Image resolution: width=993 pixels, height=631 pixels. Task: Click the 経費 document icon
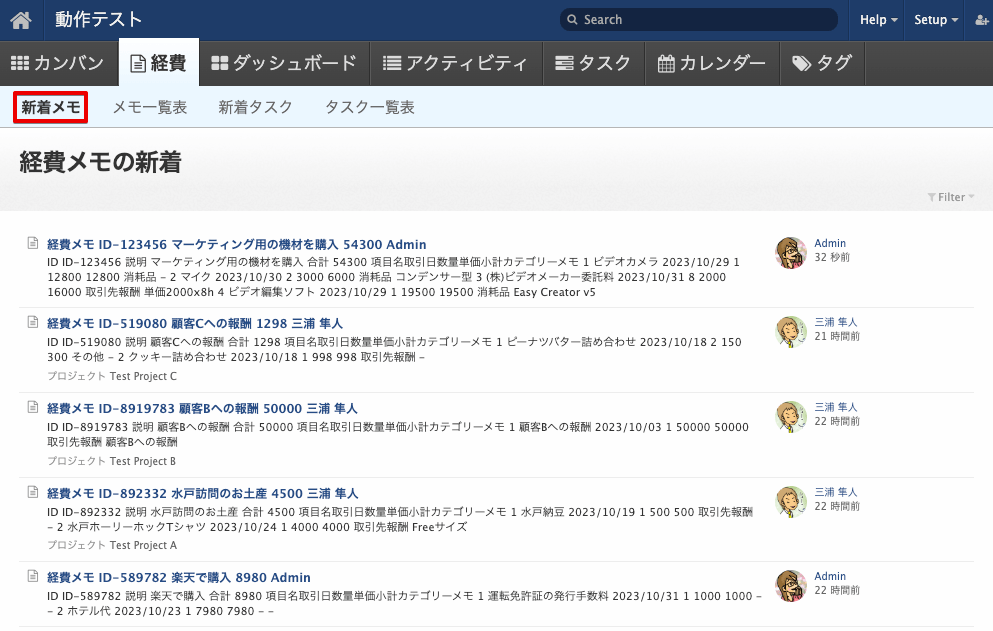(x=137, y=63)
